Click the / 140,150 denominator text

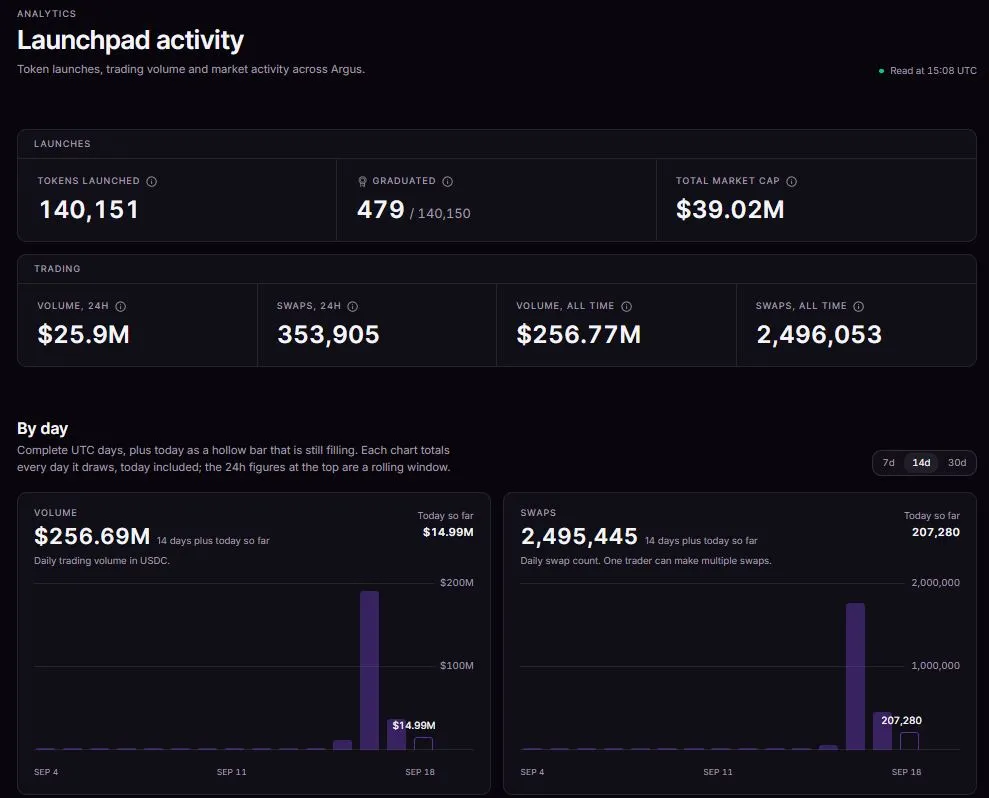440,213
